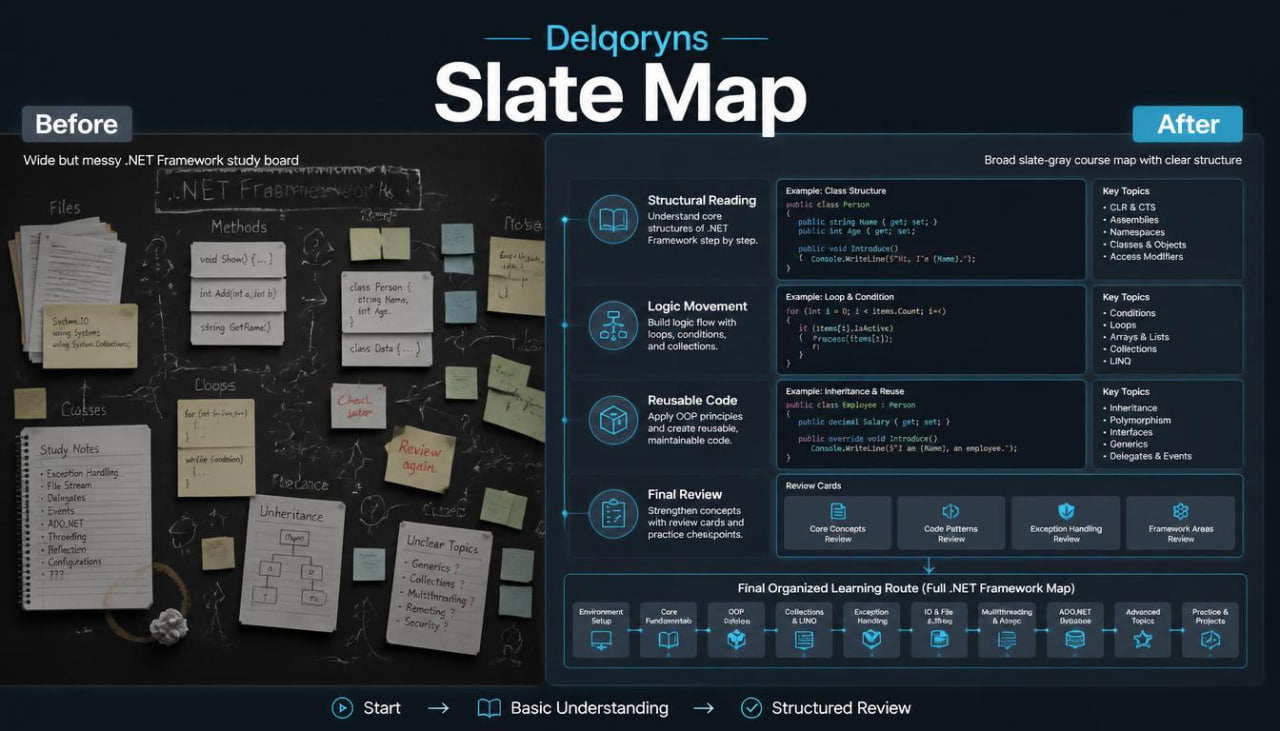Viewport: 1280px width, 731px height.
Task: Select Classes & Objects key topic
Action: 1148,244
